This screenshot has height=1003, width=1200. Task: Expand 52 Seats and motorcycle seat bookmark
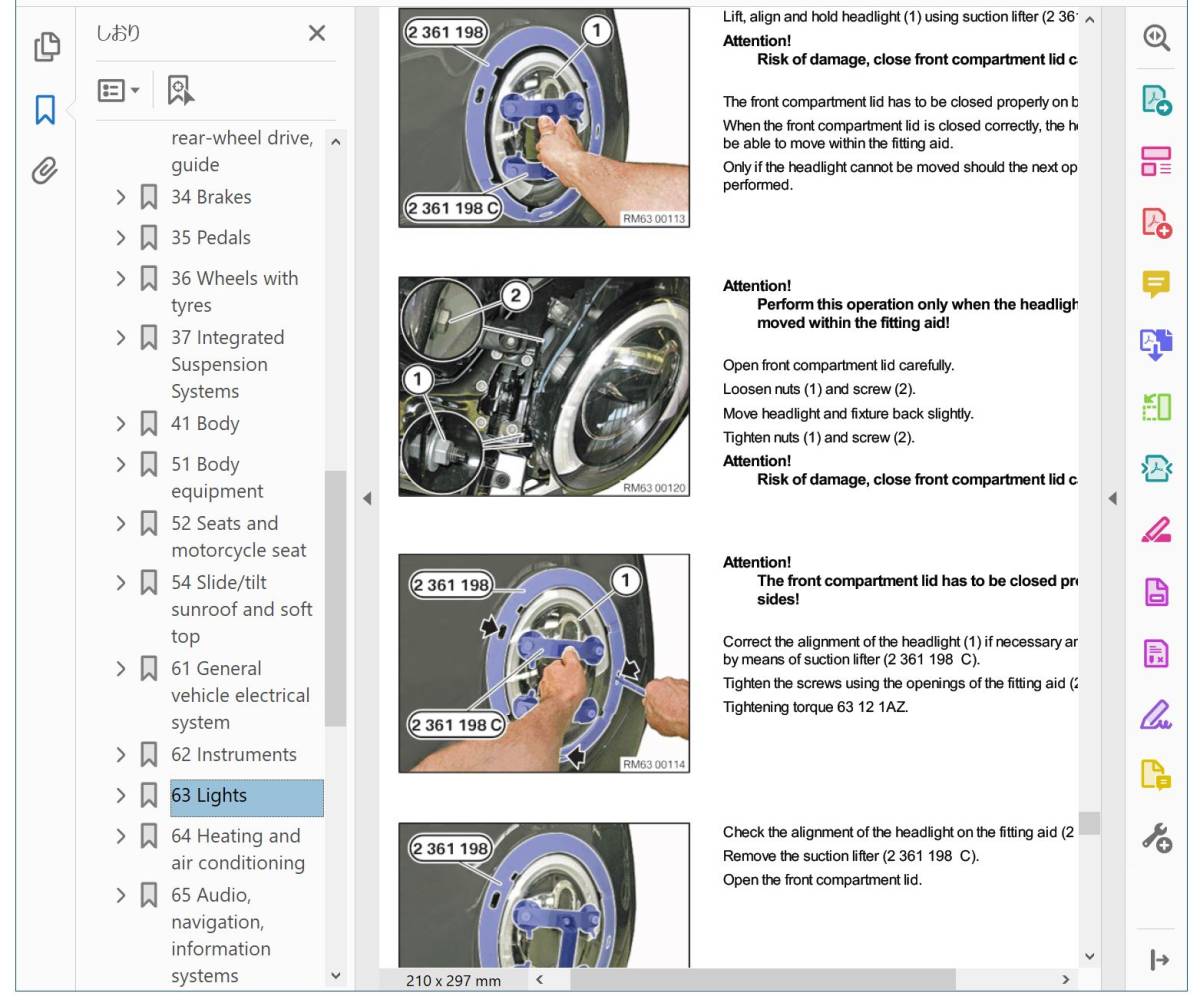tap(121, 524)
